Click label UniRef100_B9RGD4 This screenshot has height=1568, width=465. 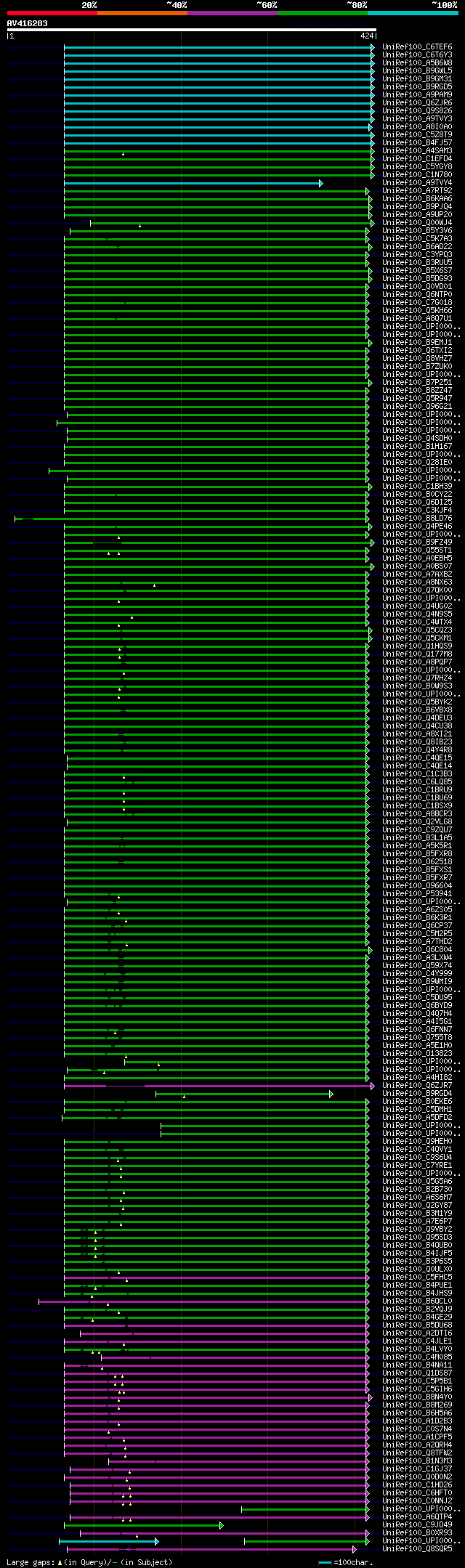tap(417, 1094)
